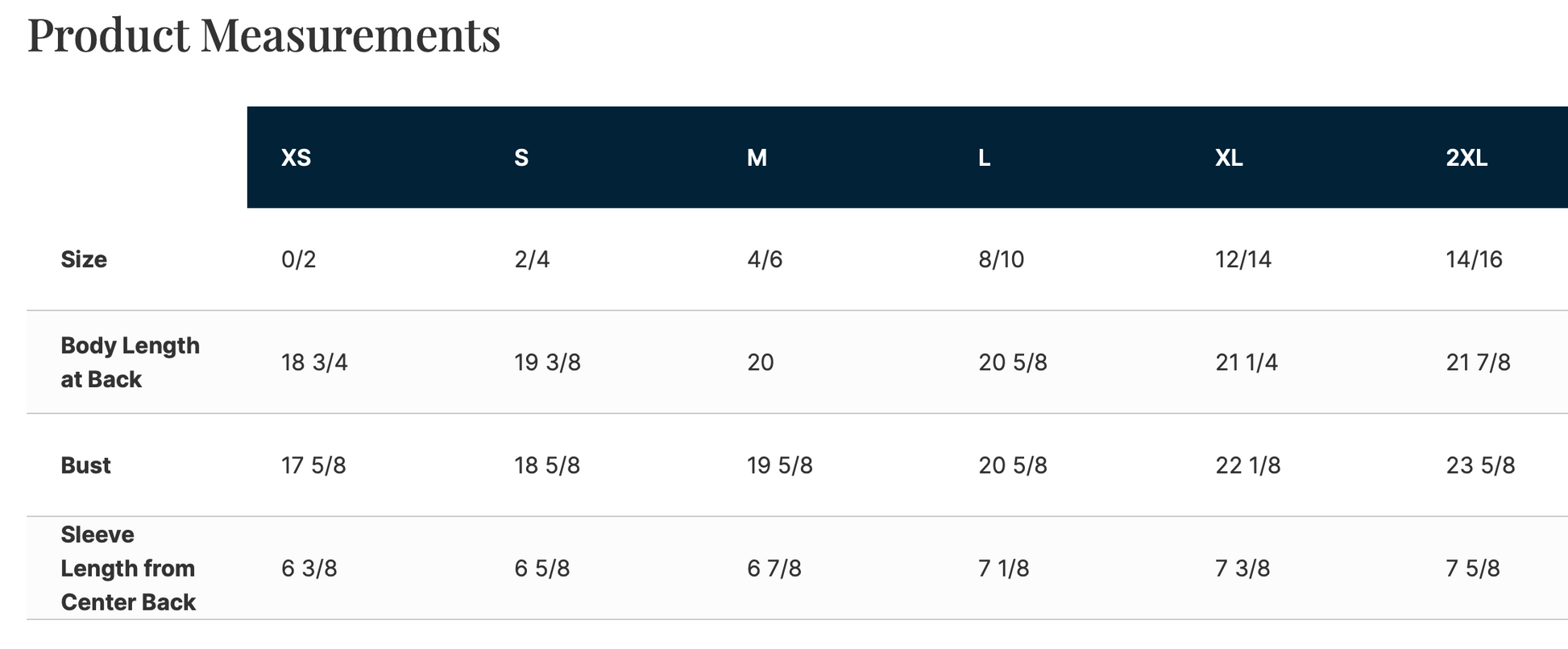This screenshot has height=649, width=1568.
Task: Select the 8/10 size value
Action: click(1001, 259)
